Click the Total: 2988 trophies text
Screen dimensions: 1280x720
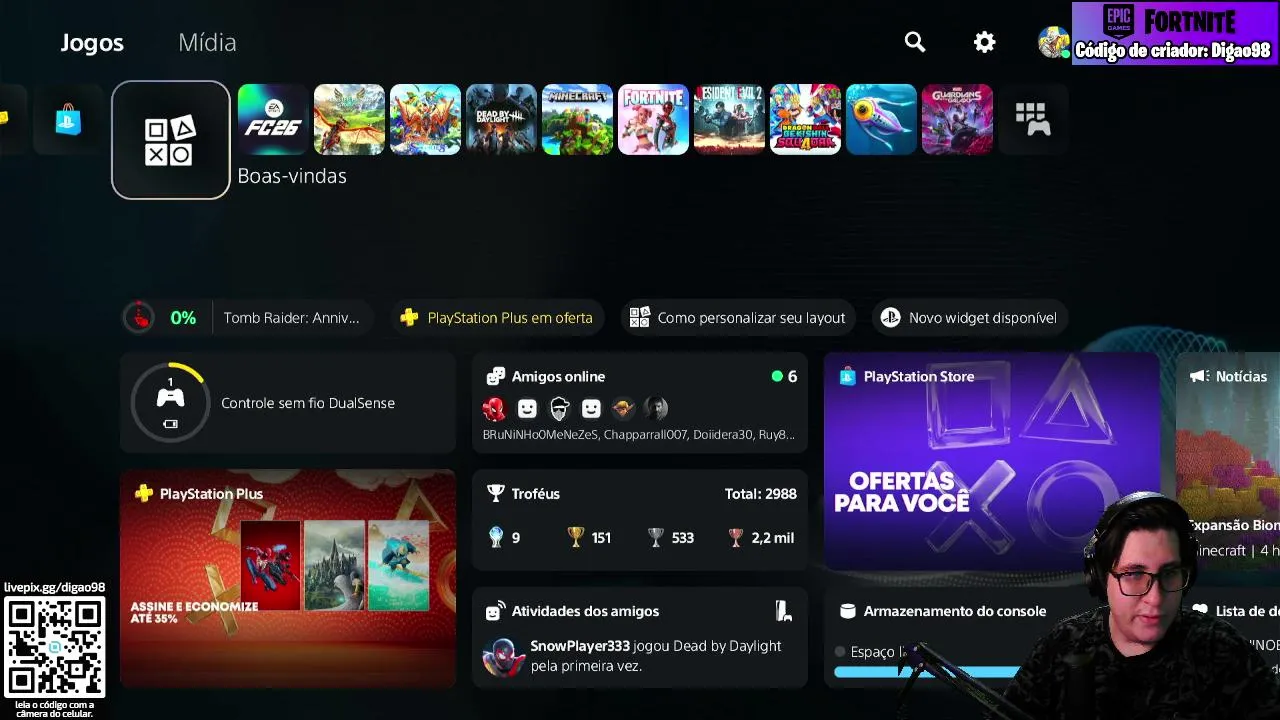pyautogui.click(x=761, y=494)
